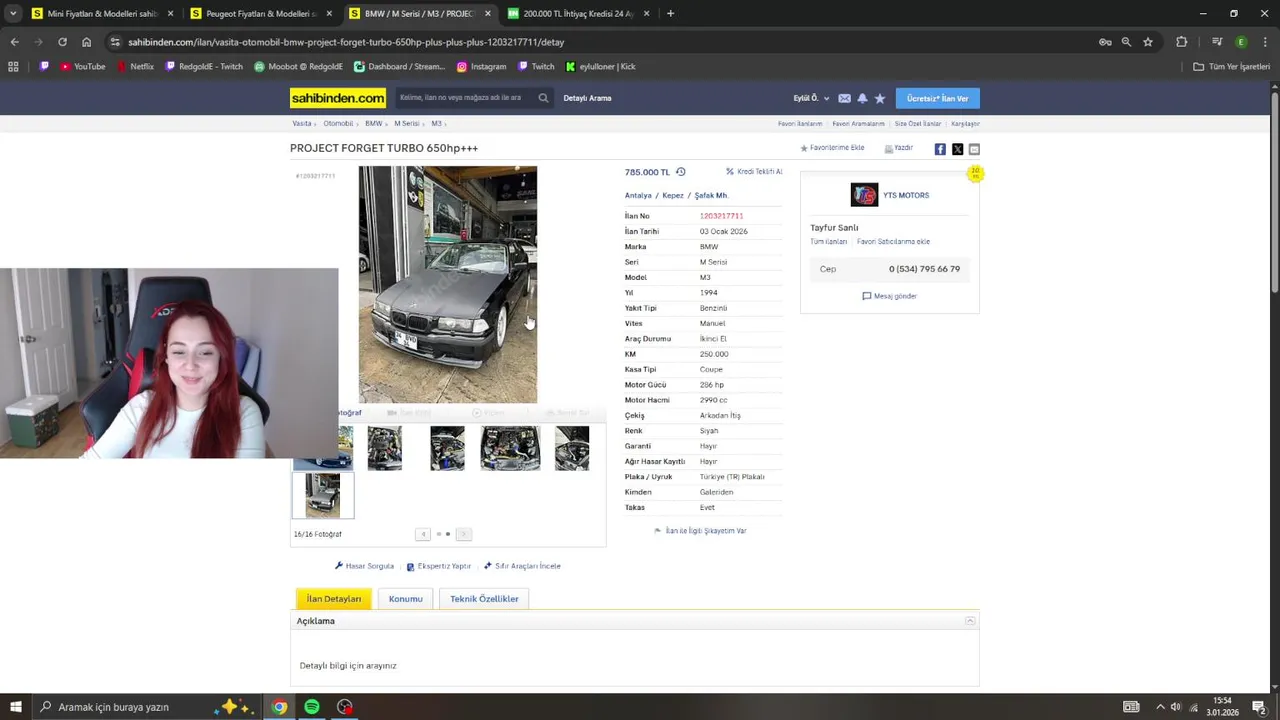Open Netflix bookmark

(135, 67)
